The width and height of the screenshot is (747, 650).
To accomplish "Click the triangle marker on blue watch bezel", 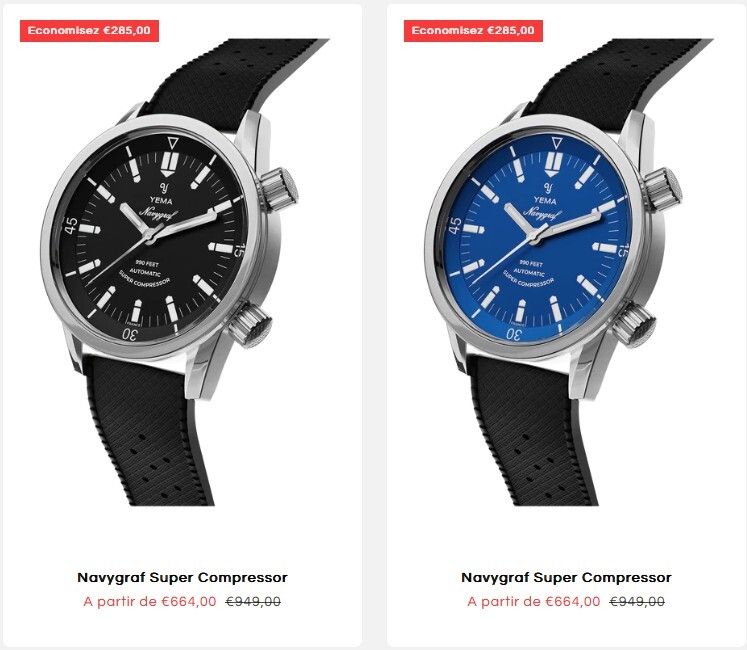I will click(556, 143).
